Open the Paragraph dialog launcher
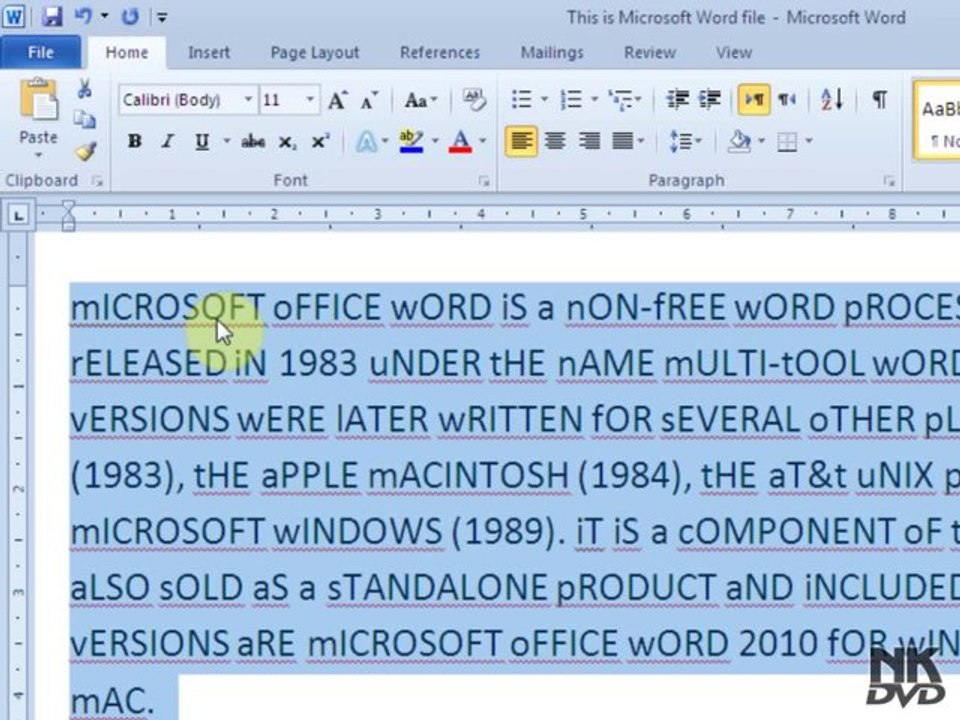960x720 pixels. pyautogui.click(x=889, y=181)
